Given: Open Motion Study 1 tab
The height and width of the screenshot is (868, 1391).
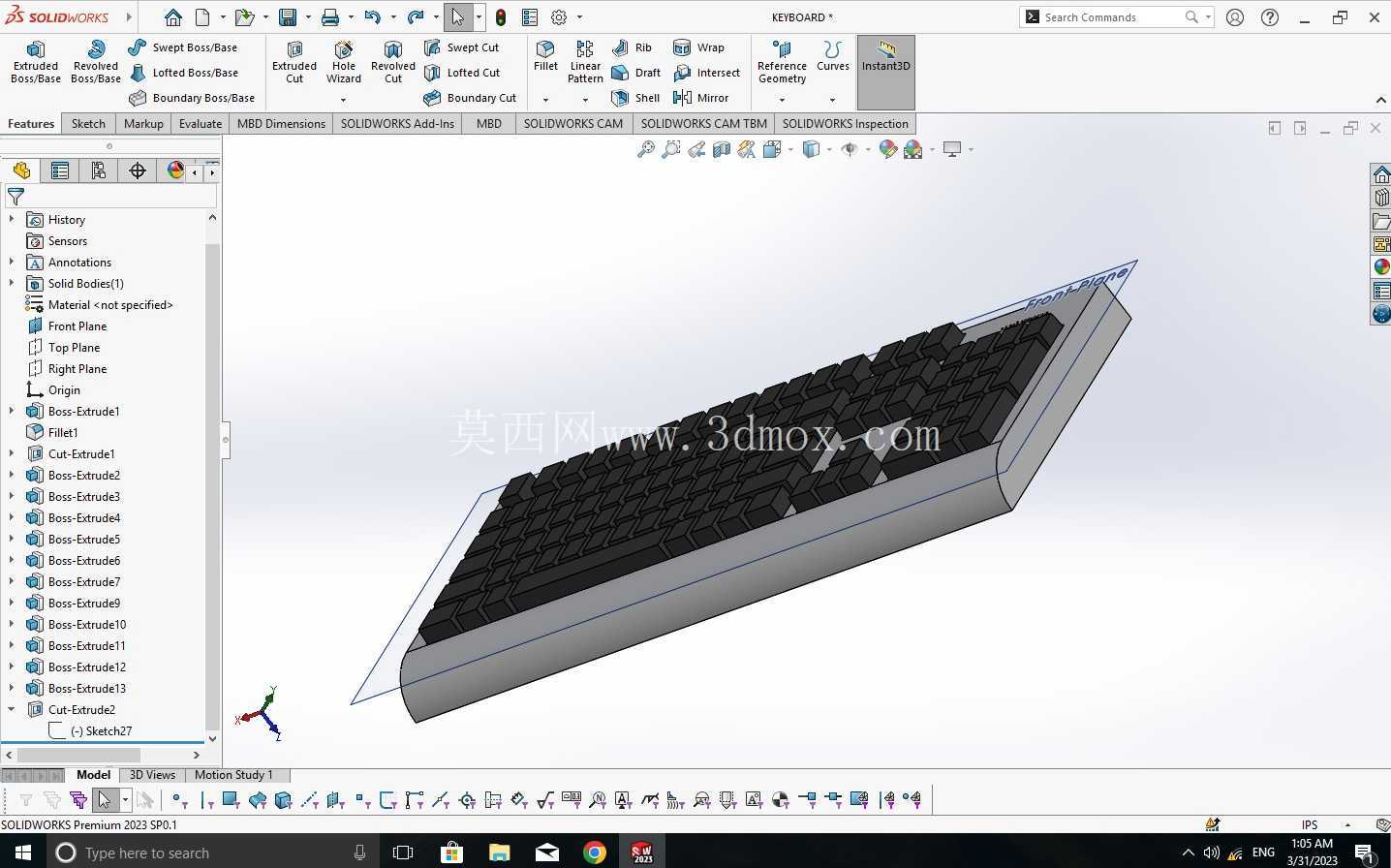Looking at the screenshot, I should pyautogui.click(x=233, y=775).
